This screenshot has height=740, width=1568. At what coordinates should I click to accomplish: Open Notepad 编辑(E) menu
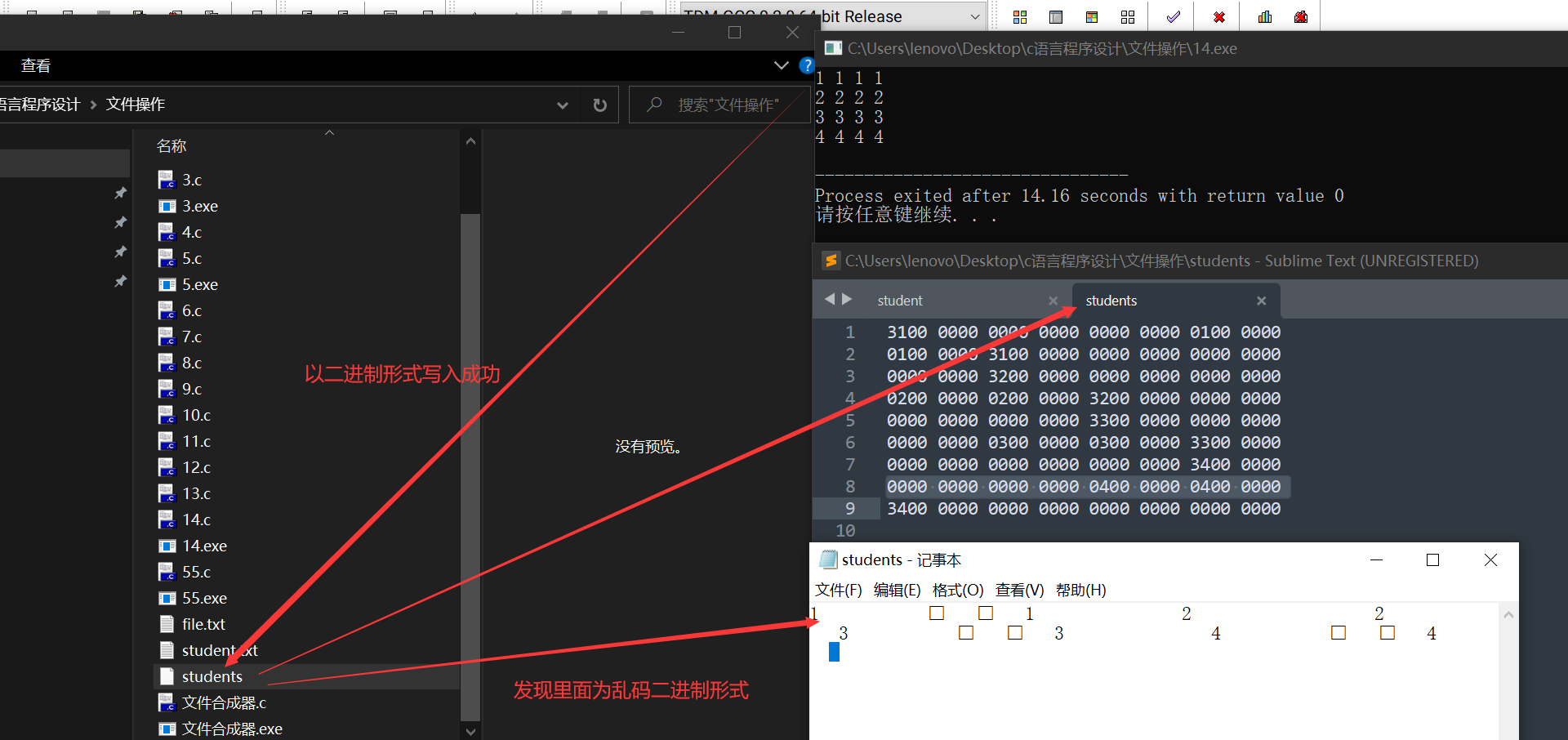(897, 590)
